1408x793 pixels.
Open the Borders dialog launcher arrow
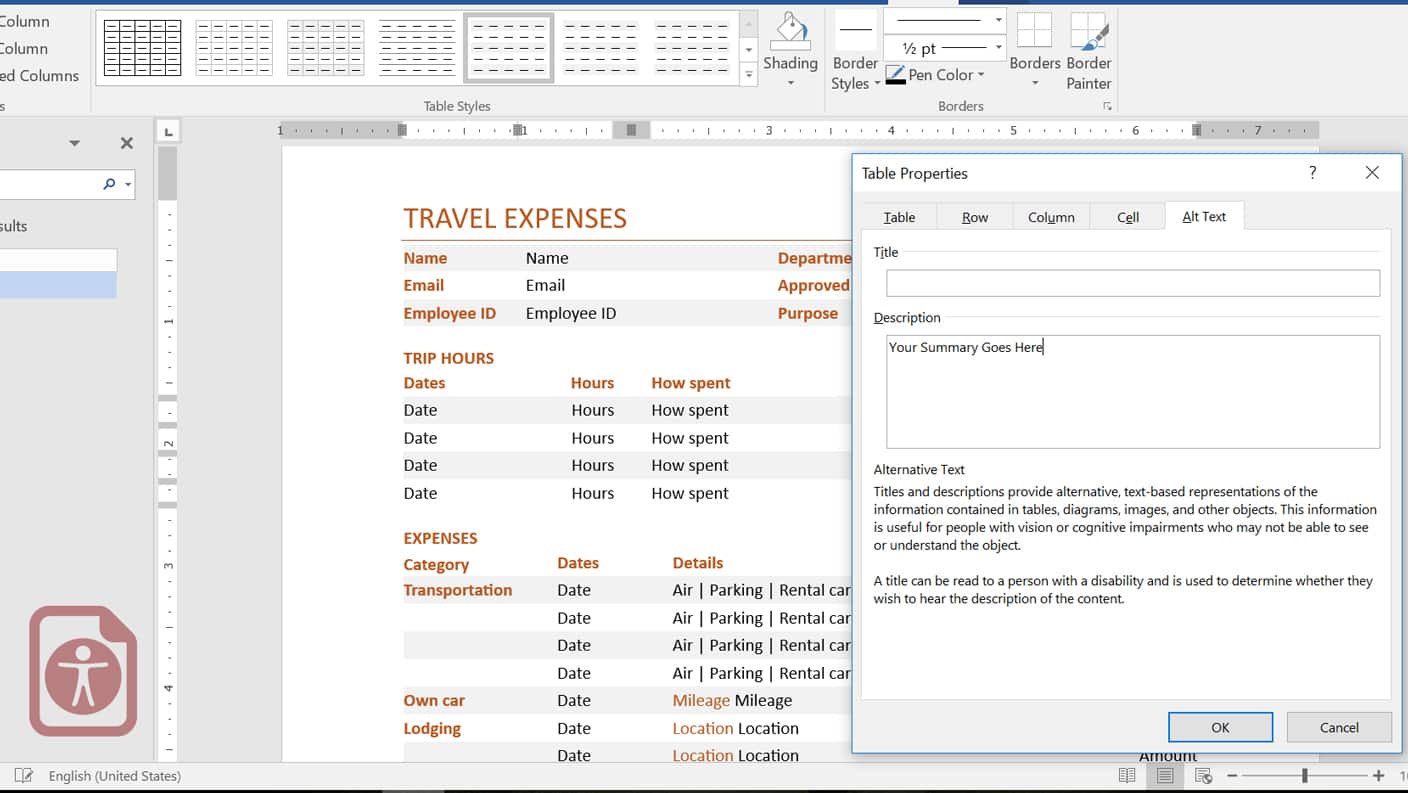1106,105
